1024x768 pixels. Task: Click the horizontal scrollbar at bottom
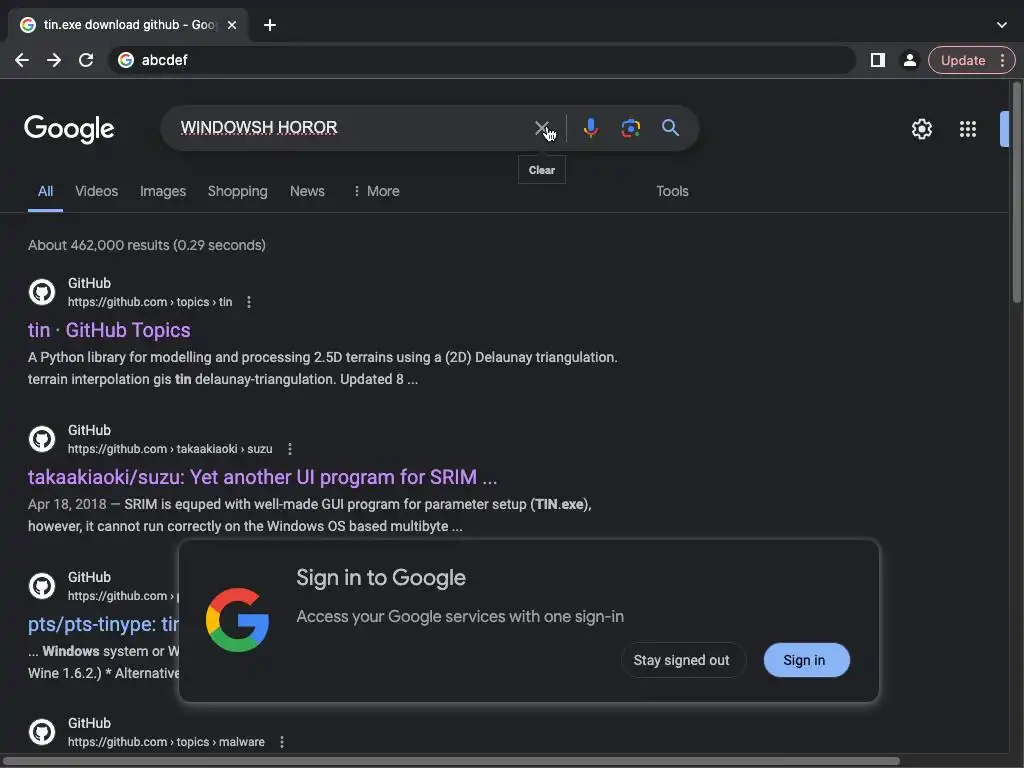click(x=451, y=761)
